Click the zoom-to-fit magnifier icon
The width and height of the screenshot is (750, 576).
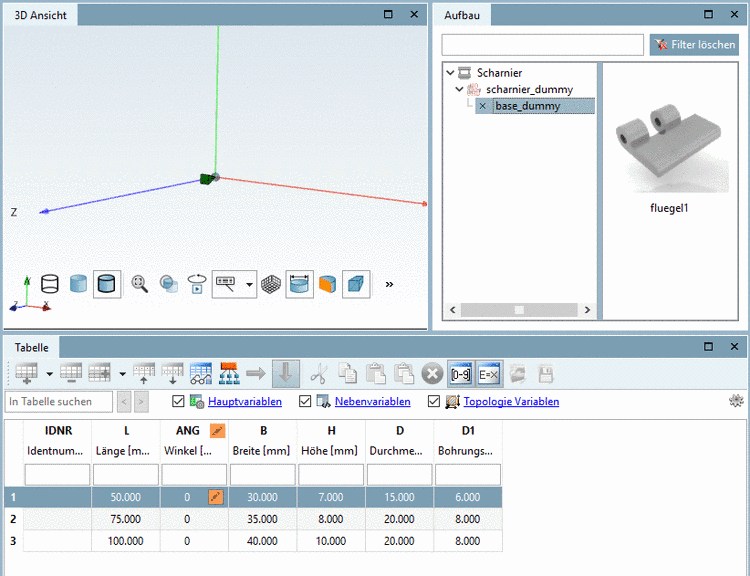[x=140, y=284]
